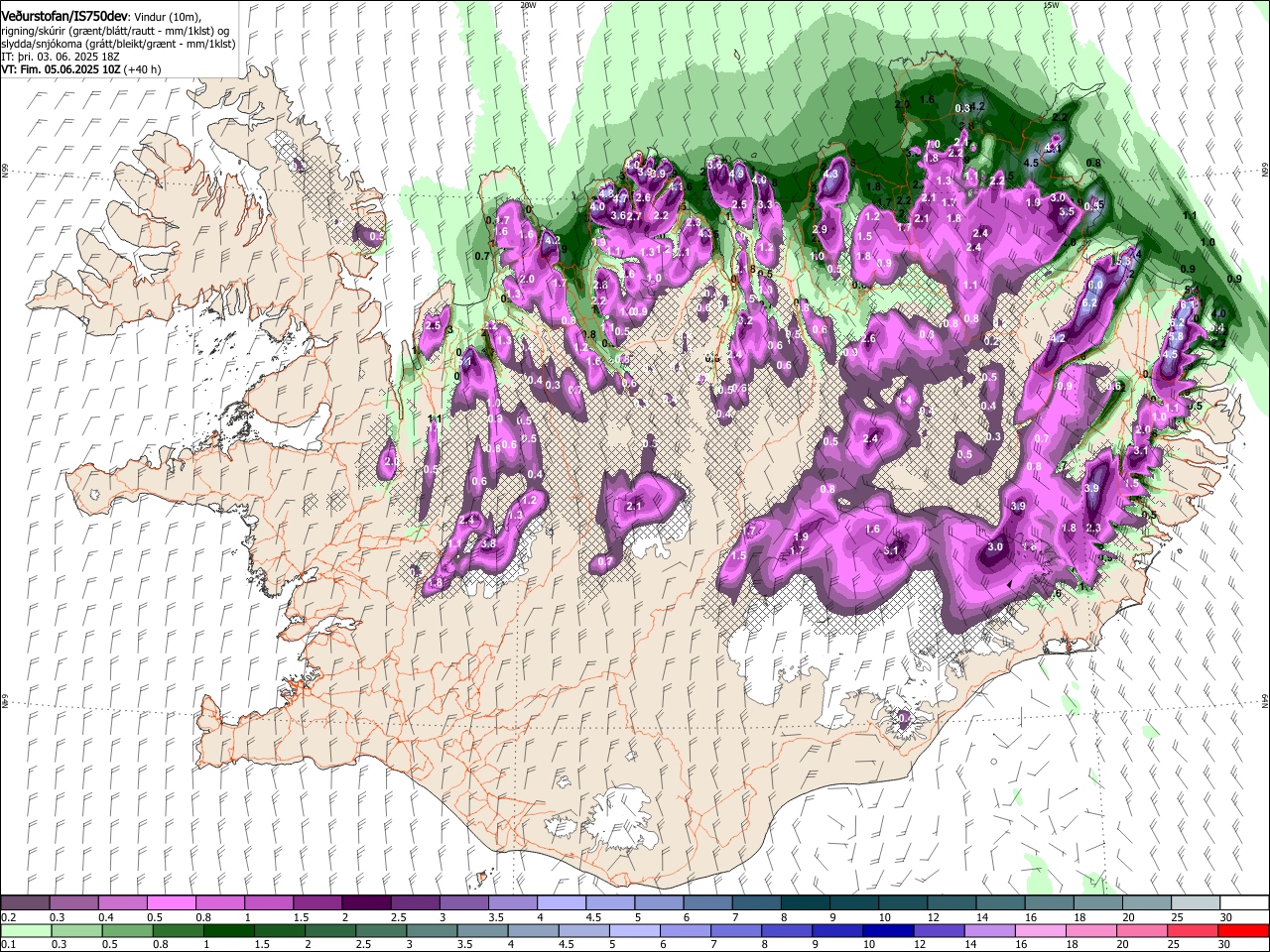Click the "rigning/skúrir" description line
This screenshot has height=952, width=1270.
tap(115, 32)
